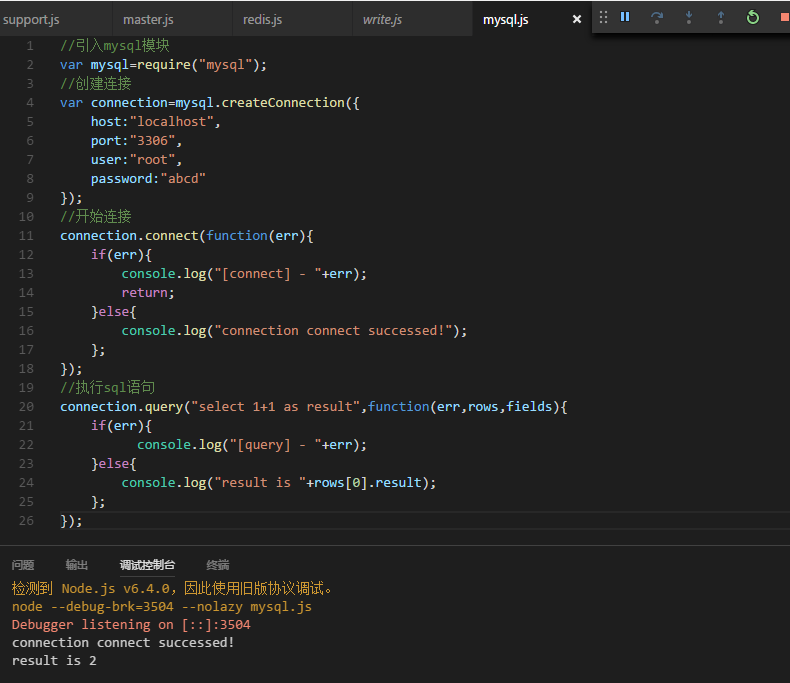Click line number 1 in the gutter

30,46
